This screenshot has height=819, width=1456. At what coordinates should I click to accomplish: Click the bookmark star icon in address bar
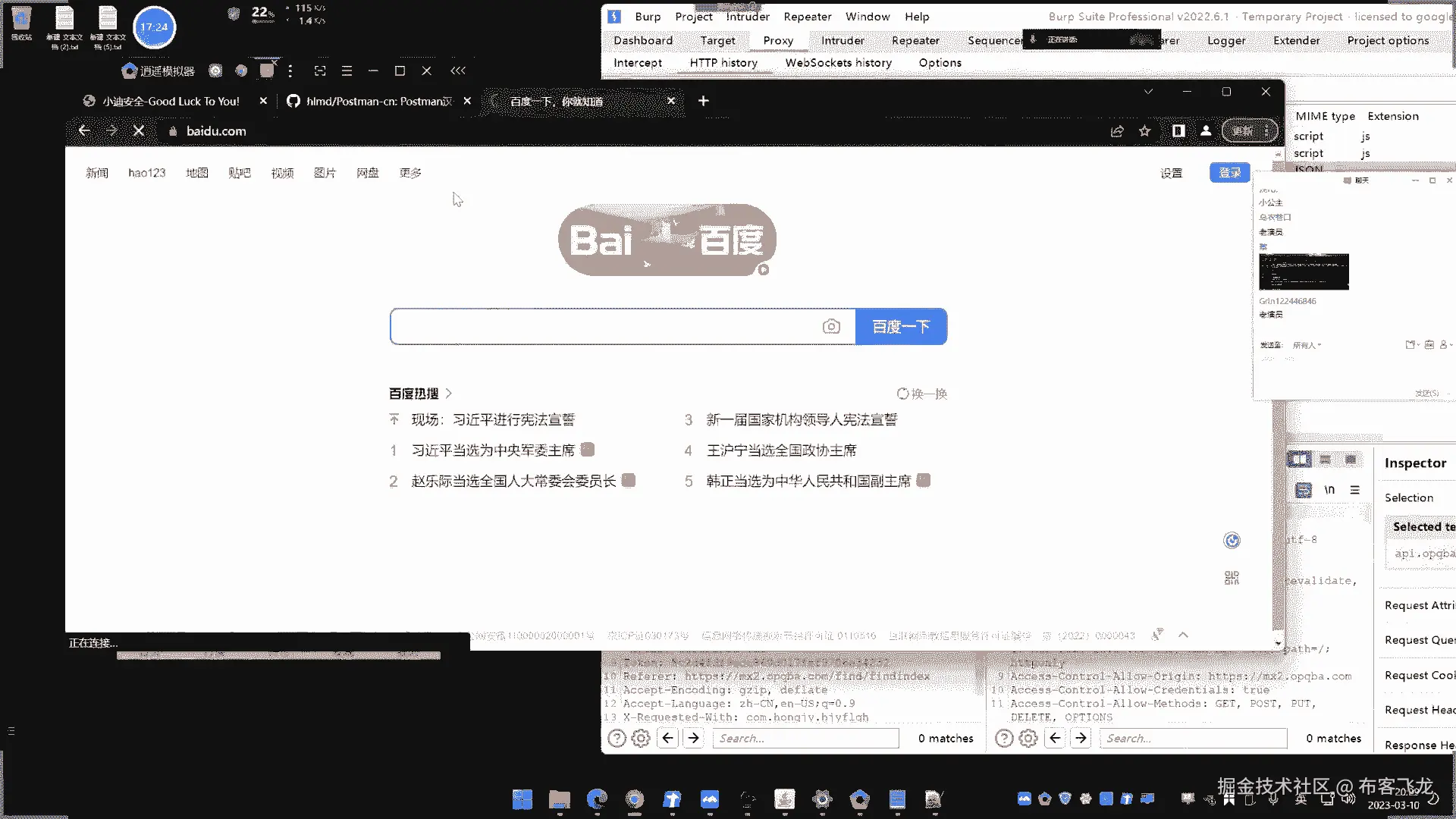pos(1144,131)
